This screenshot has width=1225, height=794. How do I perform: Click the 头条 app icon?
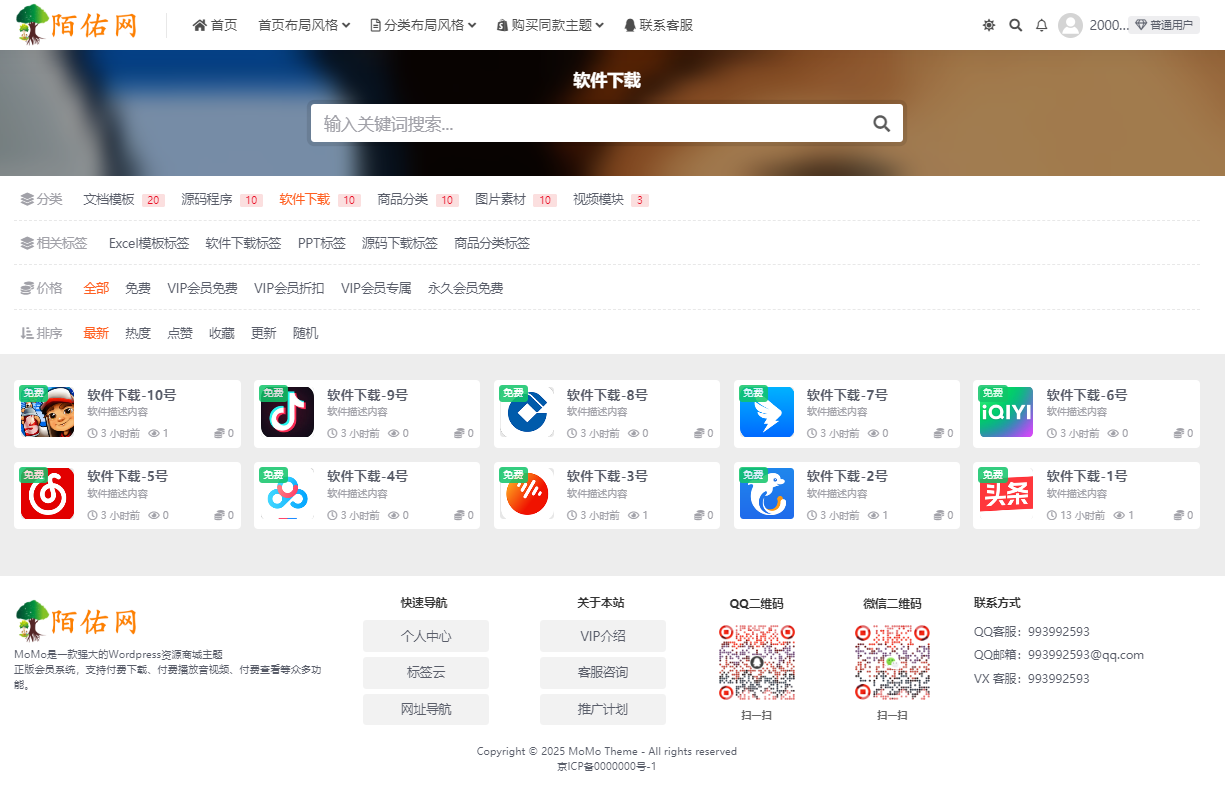click(1006, 494)
